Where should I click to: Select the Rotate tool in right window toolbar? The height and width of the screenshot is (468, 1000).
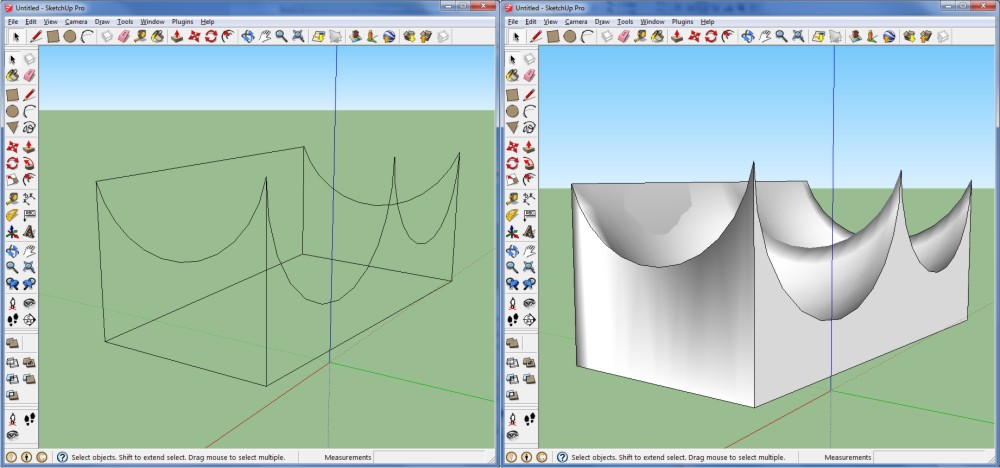click(x=711, y=36)
